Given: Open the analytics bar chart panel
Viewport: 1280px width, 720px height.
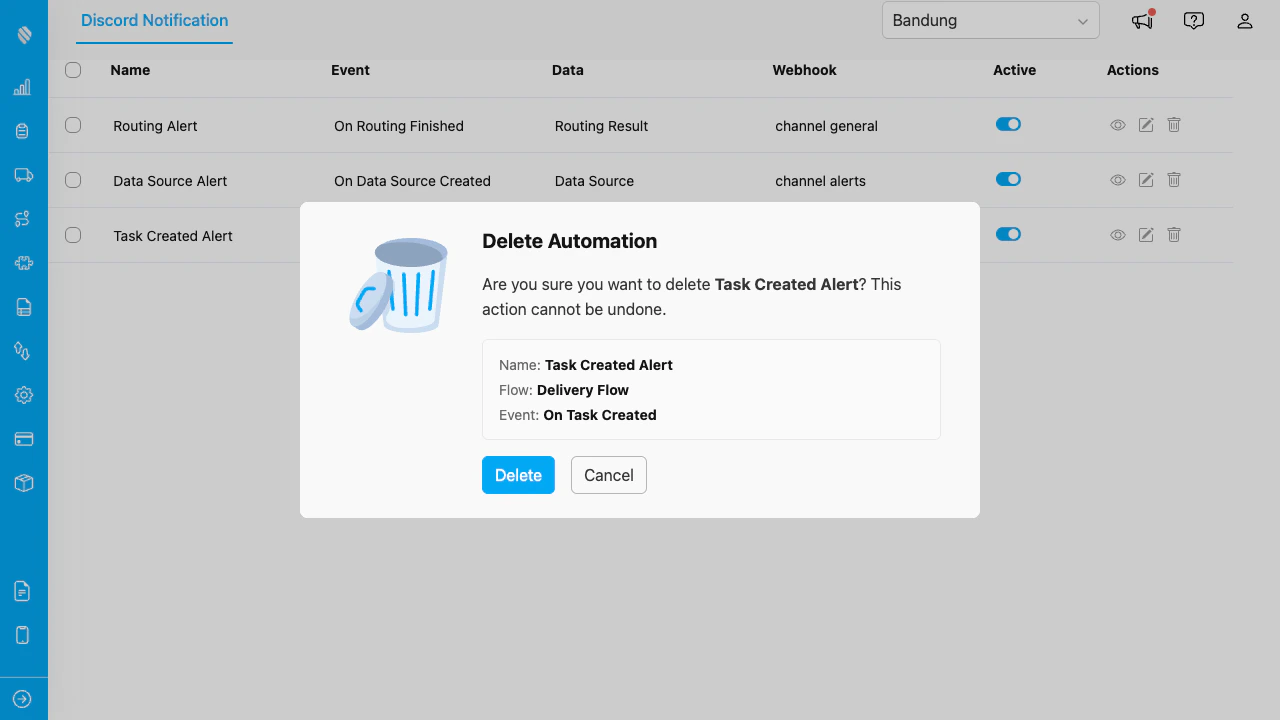Looking at the screenshot, I should click(22, 87).
